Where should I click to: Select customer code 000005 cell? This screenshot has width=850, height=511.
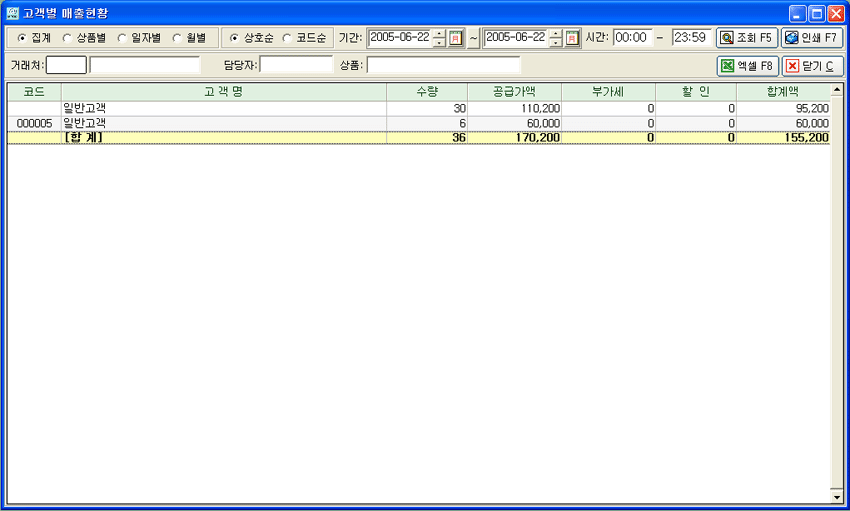coord(34,124)
